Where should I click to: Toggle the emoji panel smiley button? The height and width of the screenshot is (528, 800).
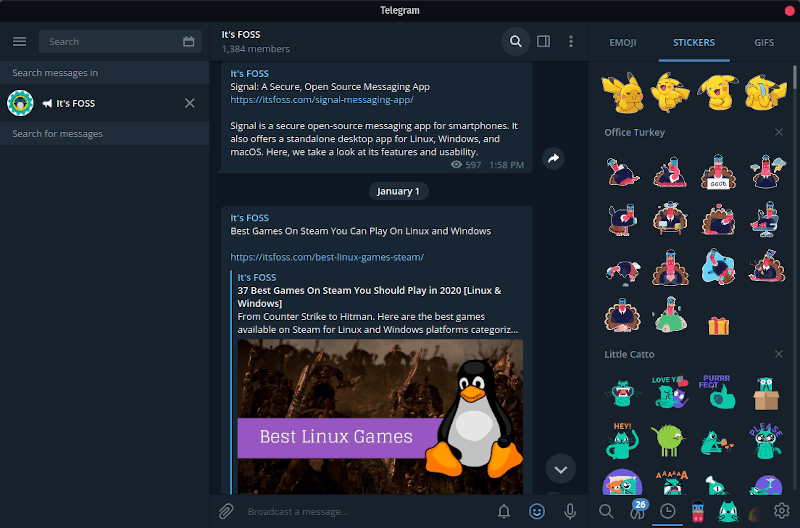tap(537, 511)
